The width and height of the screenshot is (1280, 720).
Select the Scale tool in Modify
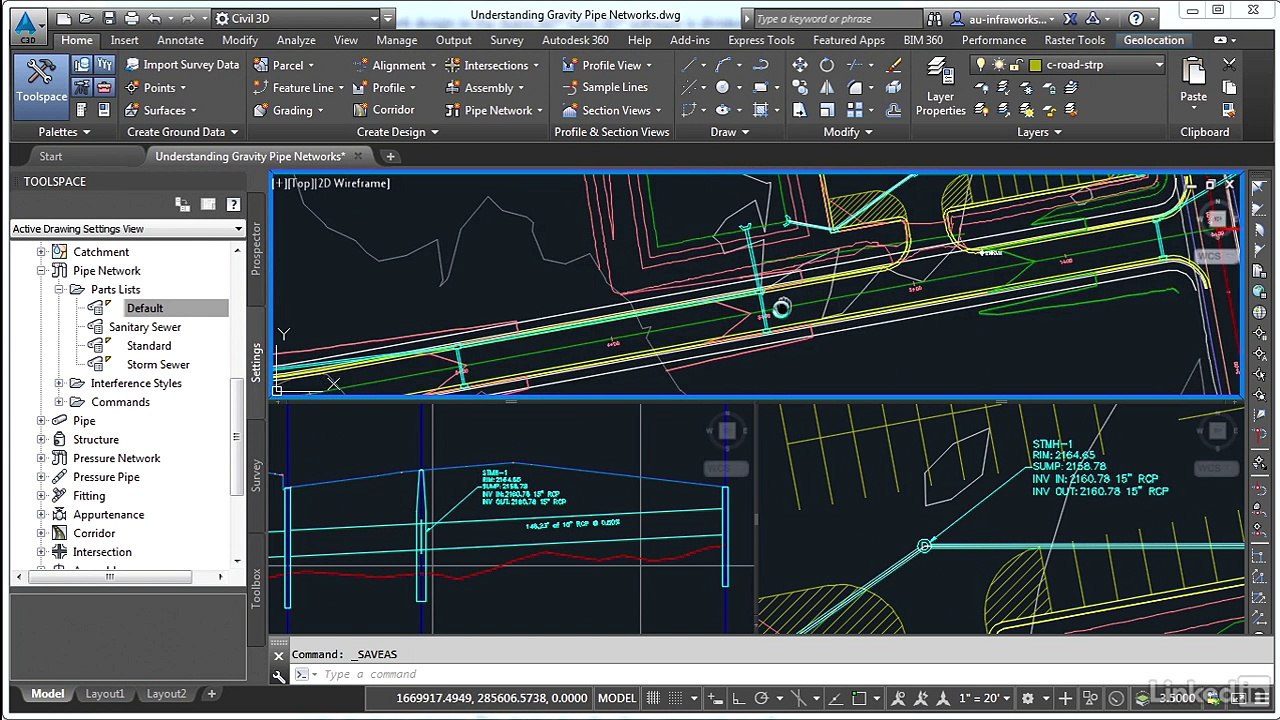(x=827, y=110)
